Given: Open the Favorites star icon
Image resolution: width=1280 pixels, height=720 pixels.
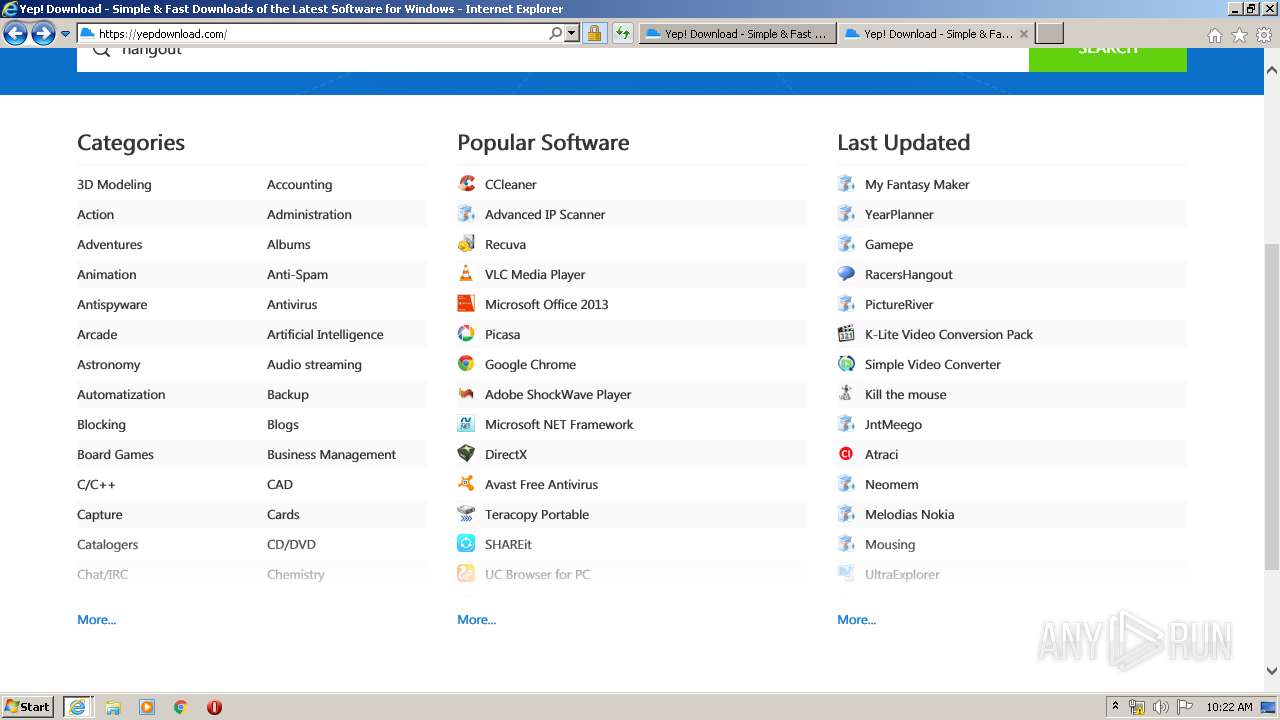Looking at the screenshot, I should 1239,35.
